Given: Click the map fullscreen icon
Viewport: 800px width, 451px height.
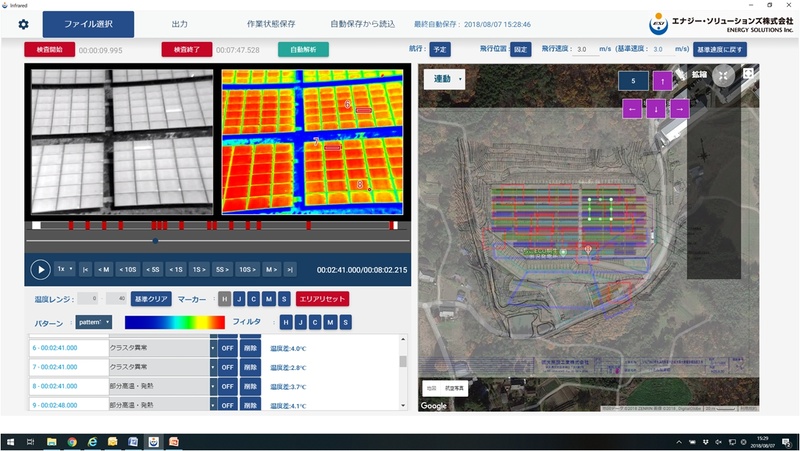Looking at the screenshot, I should click(747, 75).
